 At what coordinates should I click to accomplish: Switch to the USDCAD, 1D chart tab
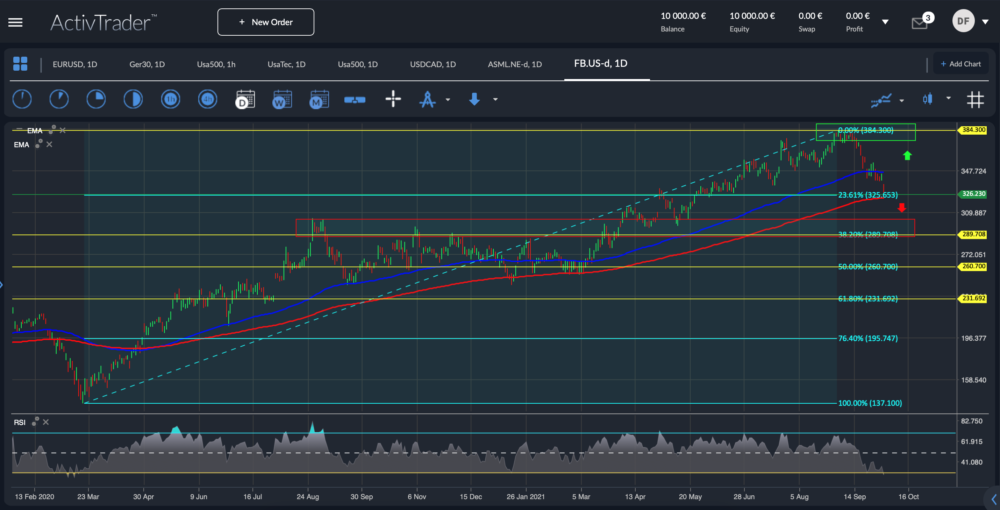[432, 64]
